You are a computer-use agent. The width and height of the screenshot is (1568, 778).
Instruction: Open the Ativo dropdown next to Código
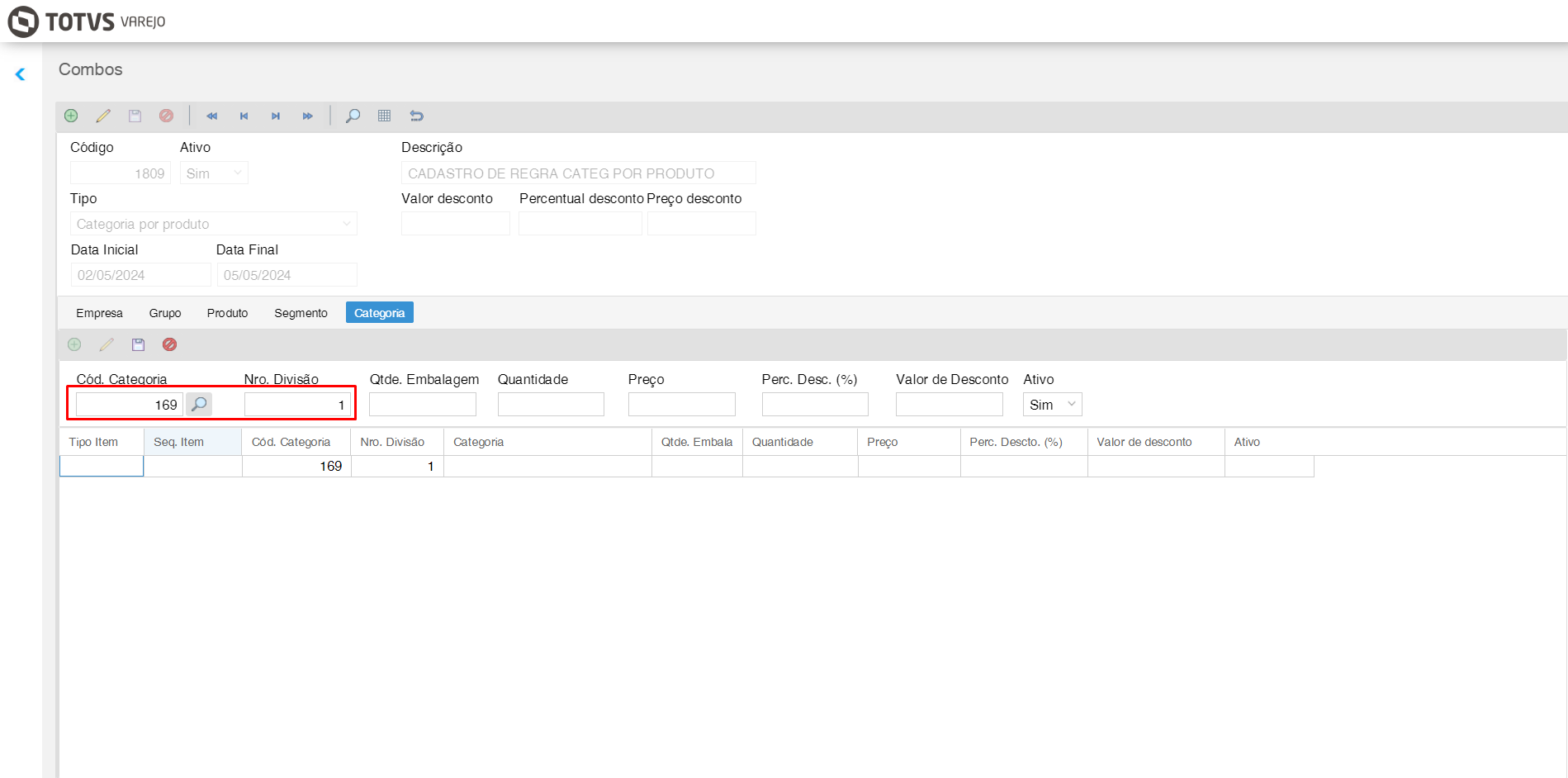[214, 173]
